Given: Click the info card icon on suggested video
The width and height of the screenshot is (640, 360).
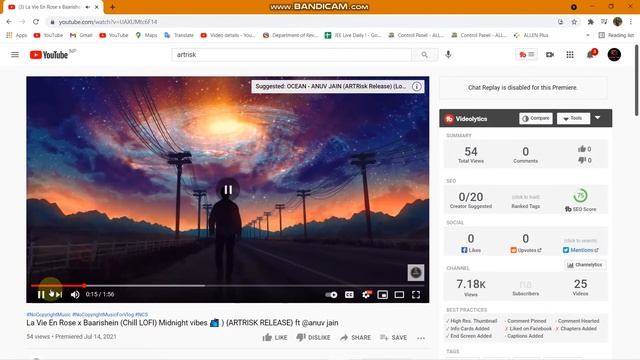Looking at the screenshot, I should [x=416, y=87].
